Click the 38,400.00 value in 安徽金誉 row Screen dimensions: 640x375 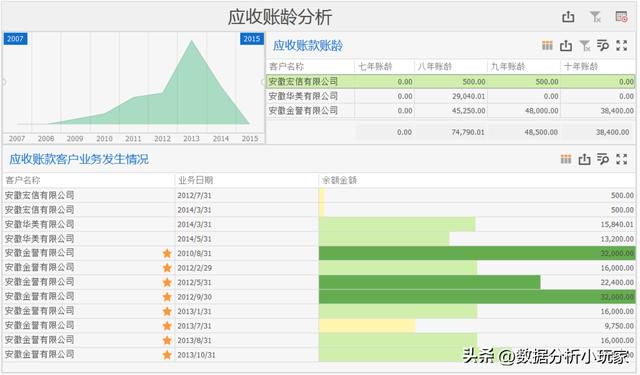coord(617,111)
